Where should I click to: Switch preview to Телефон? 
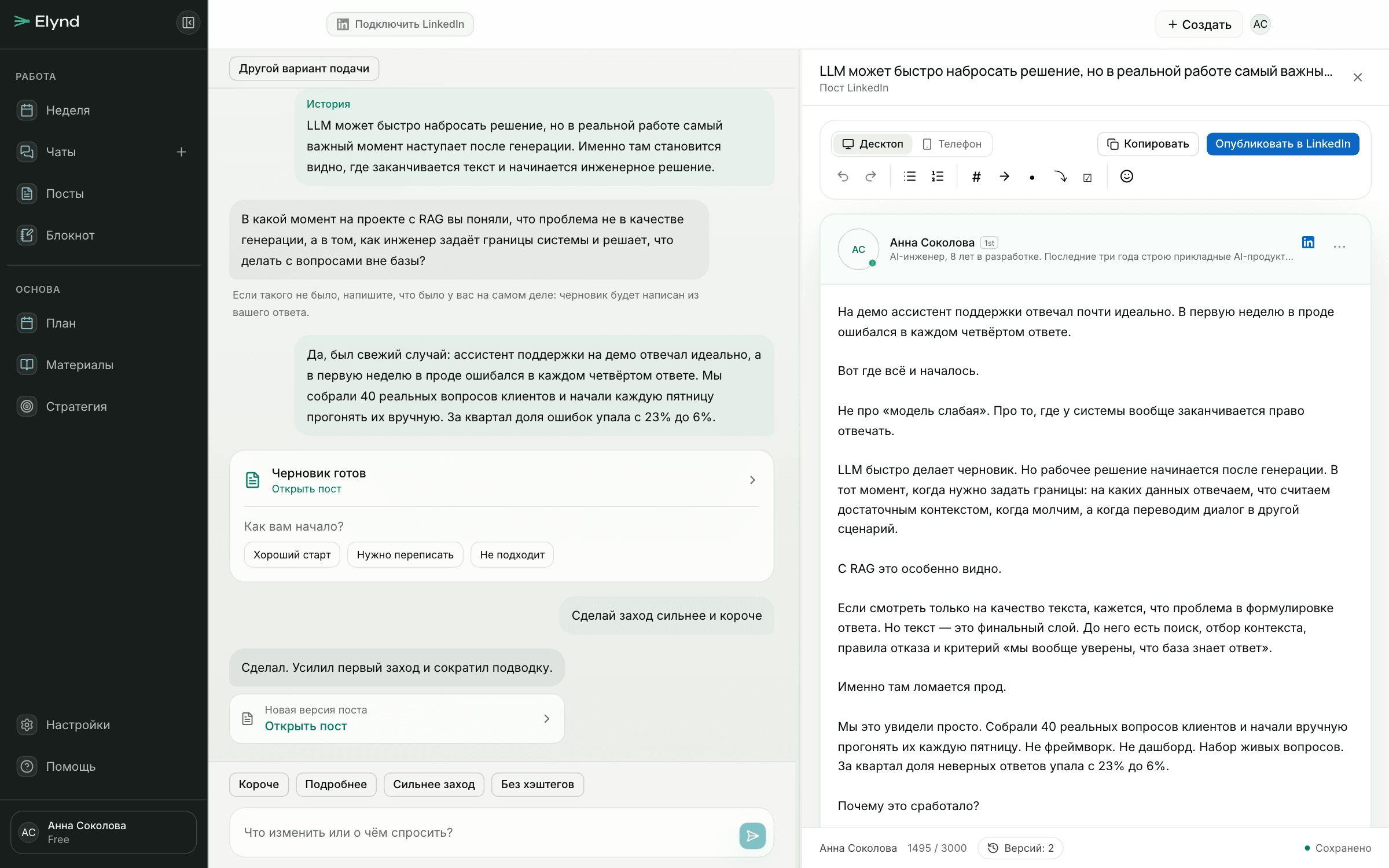point(952,144)
